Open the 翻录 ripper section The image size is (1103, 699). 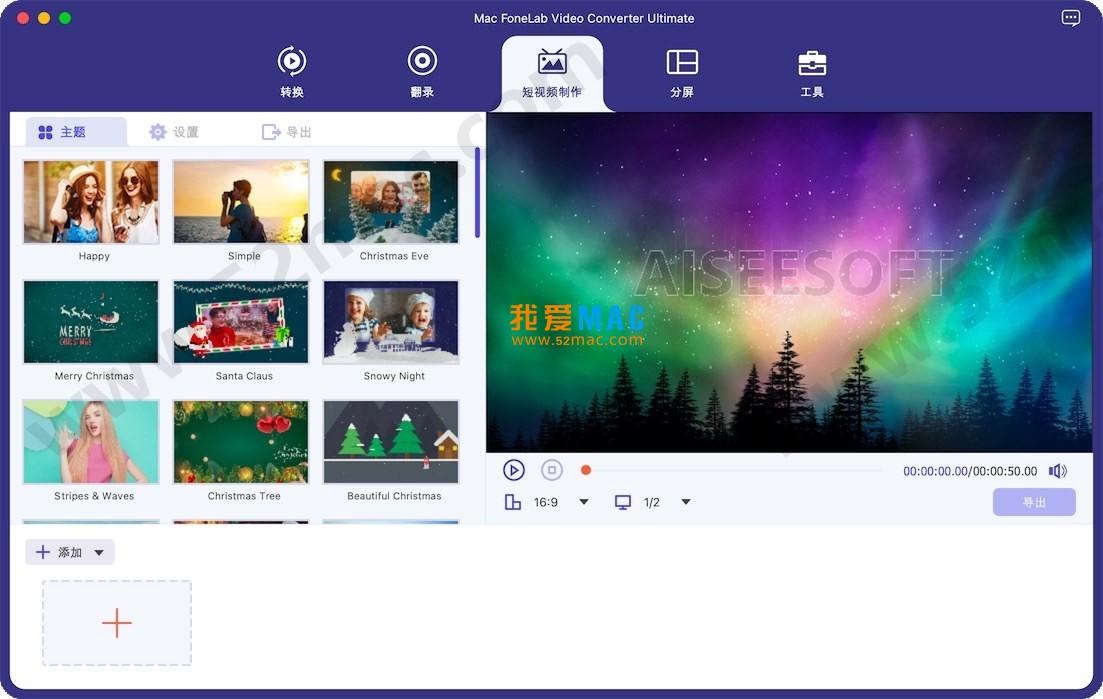pos(422,72)
